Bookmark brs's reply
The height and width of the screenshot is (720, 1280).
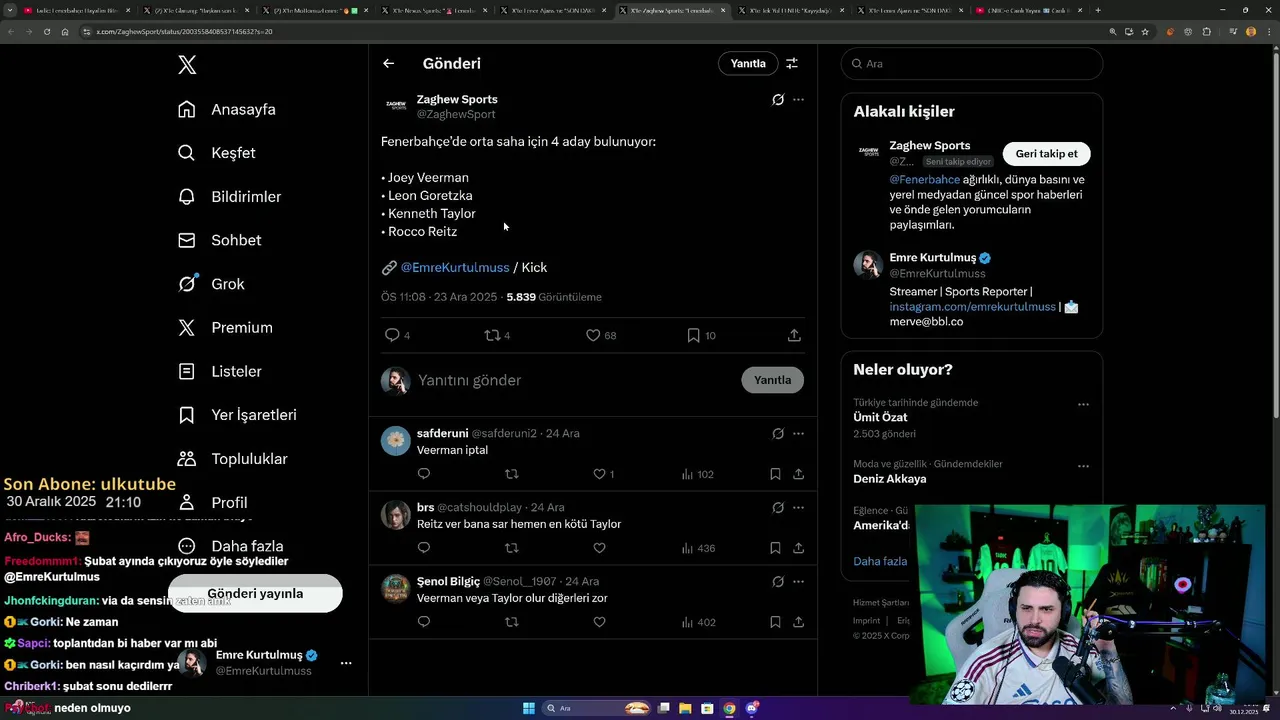(x=775, y=548)
